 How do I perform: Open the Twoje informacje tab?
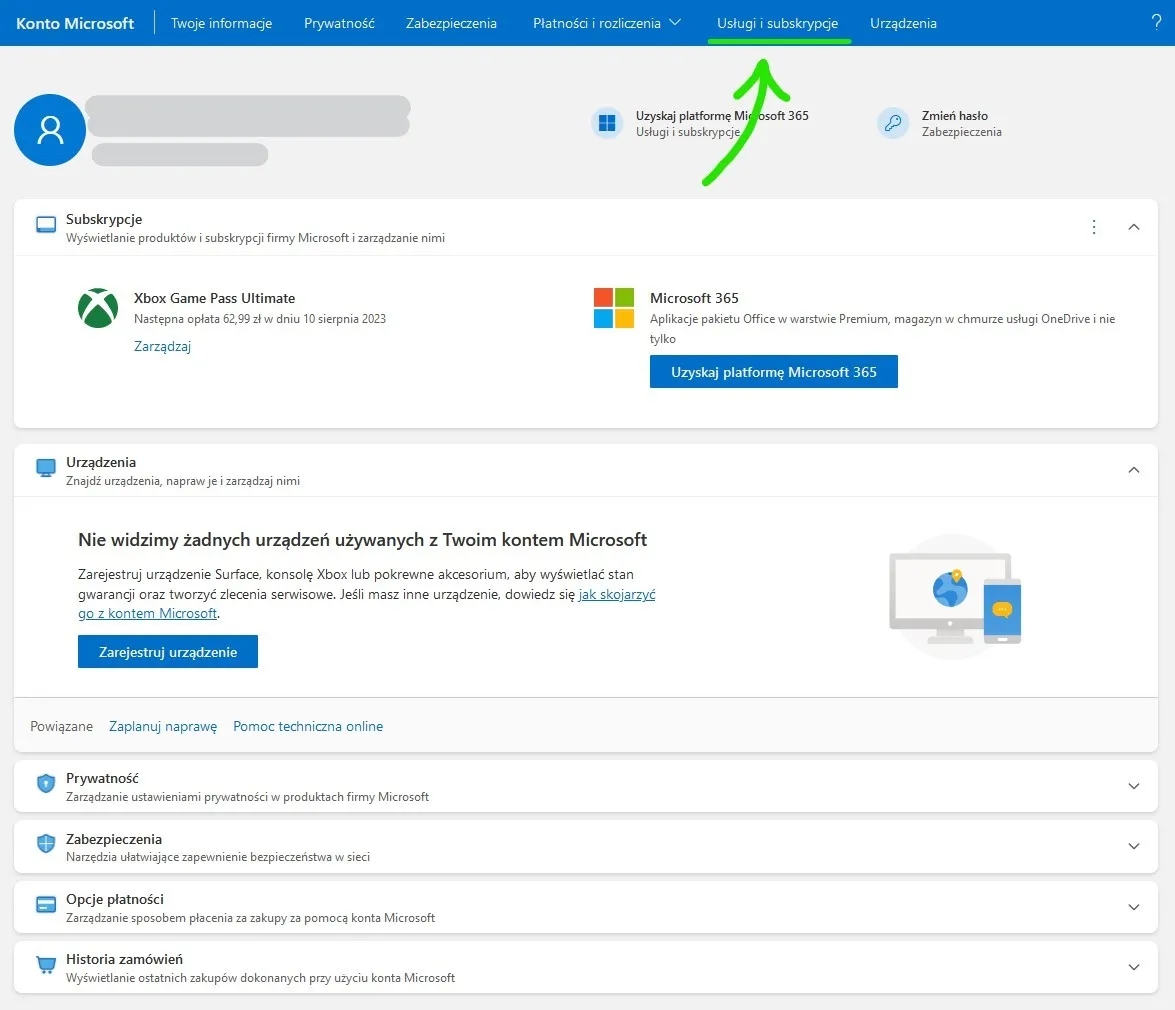pos(221,23)
